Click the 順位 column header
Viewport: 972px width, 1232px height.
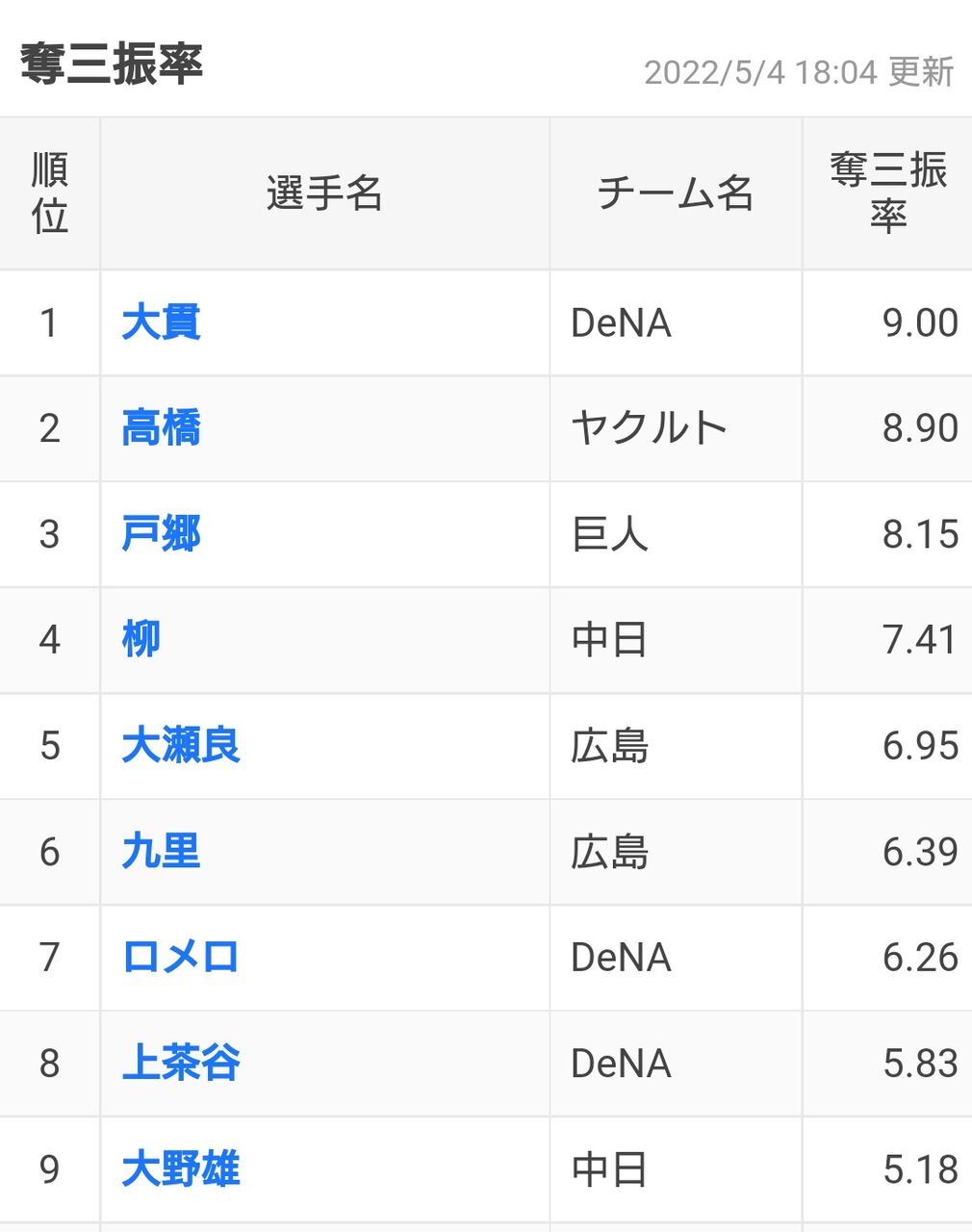coord(50,193)
